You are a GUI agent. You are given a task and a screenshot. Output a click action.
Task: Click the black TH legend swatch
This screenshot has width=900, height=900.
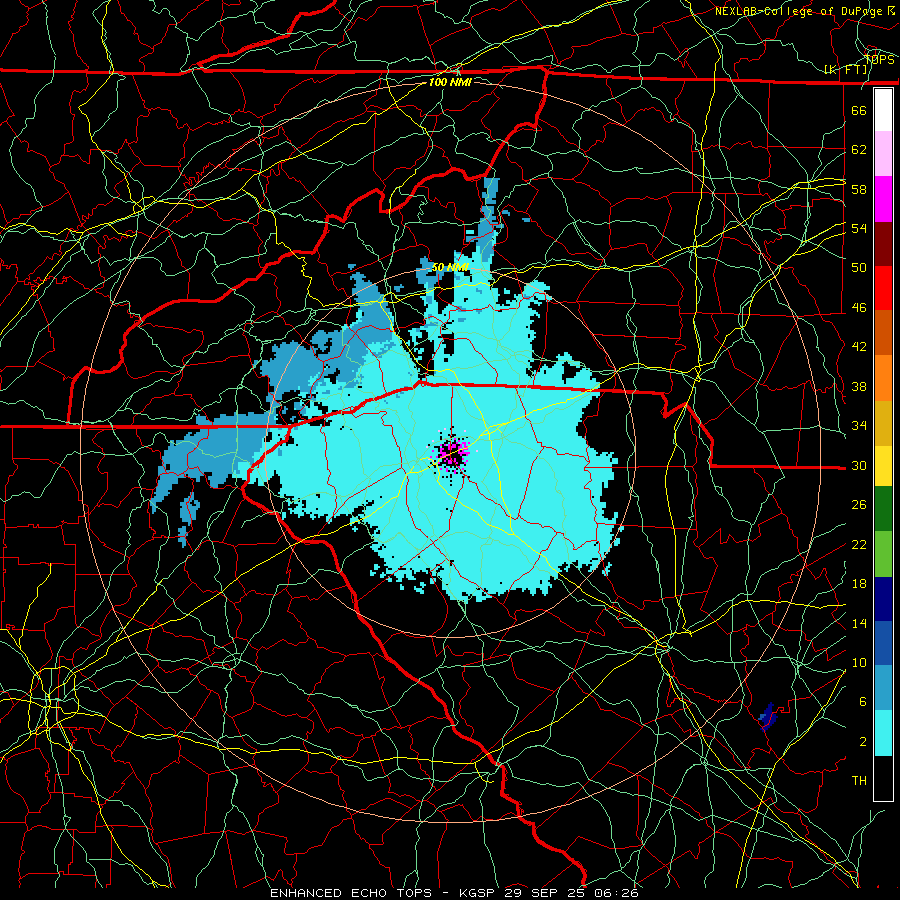click(883, 778)
